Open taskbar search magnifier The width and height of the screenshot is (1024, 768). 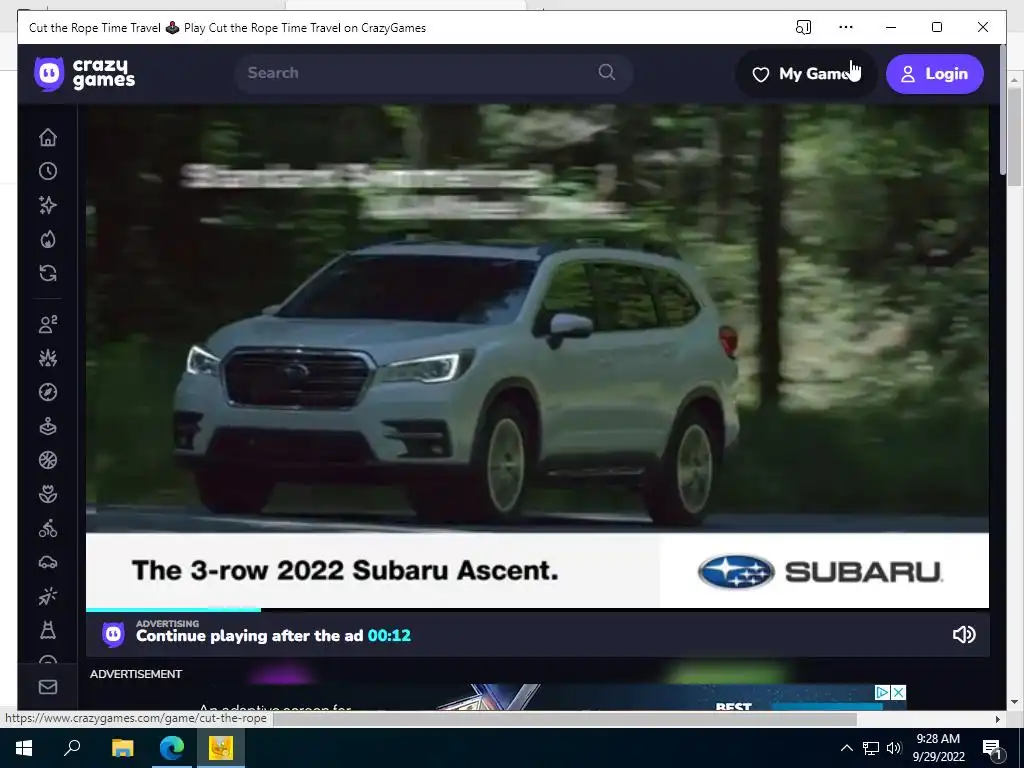(72, 748)
